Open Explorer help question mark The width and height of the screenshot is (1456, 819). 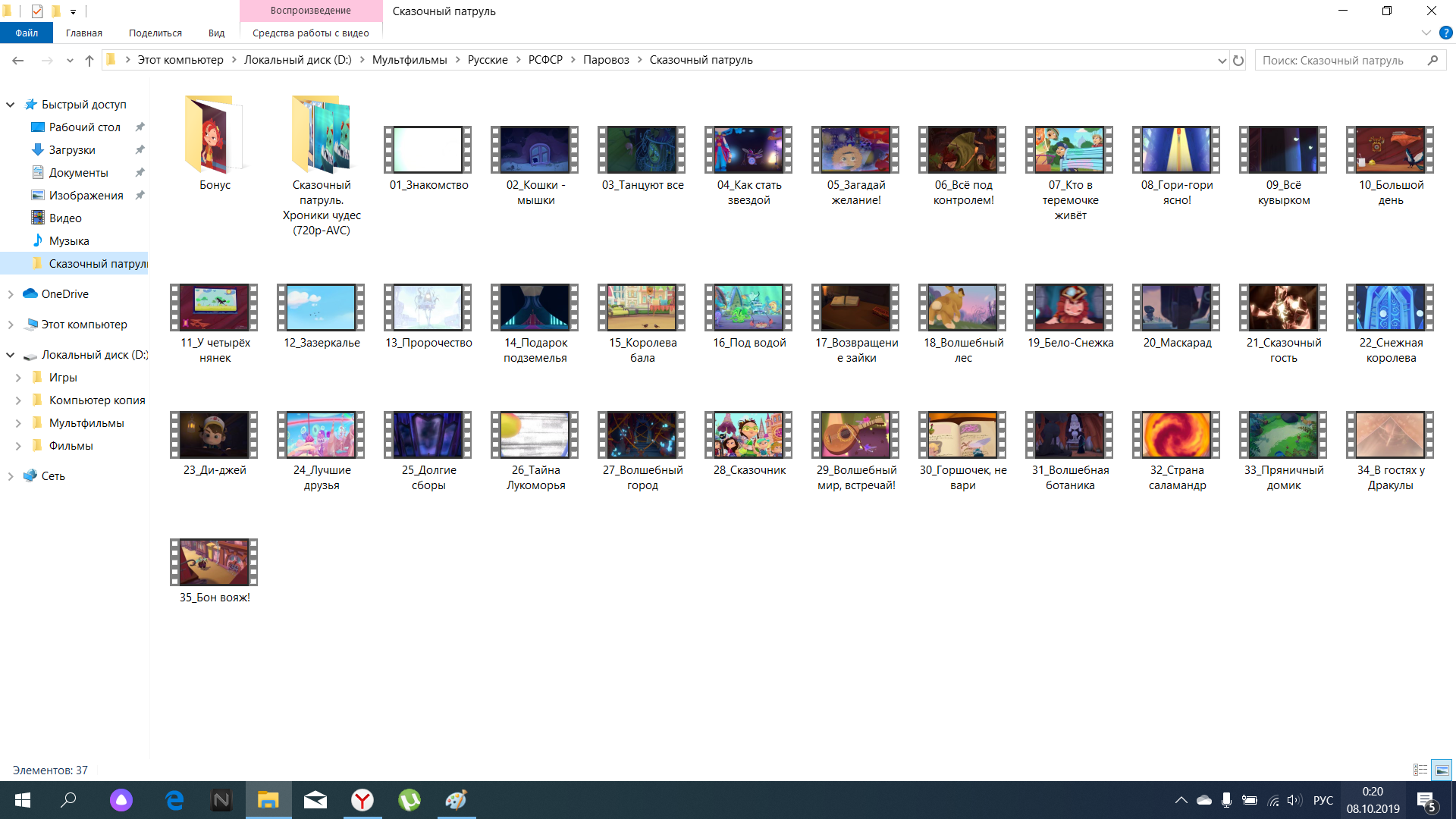1446,33
